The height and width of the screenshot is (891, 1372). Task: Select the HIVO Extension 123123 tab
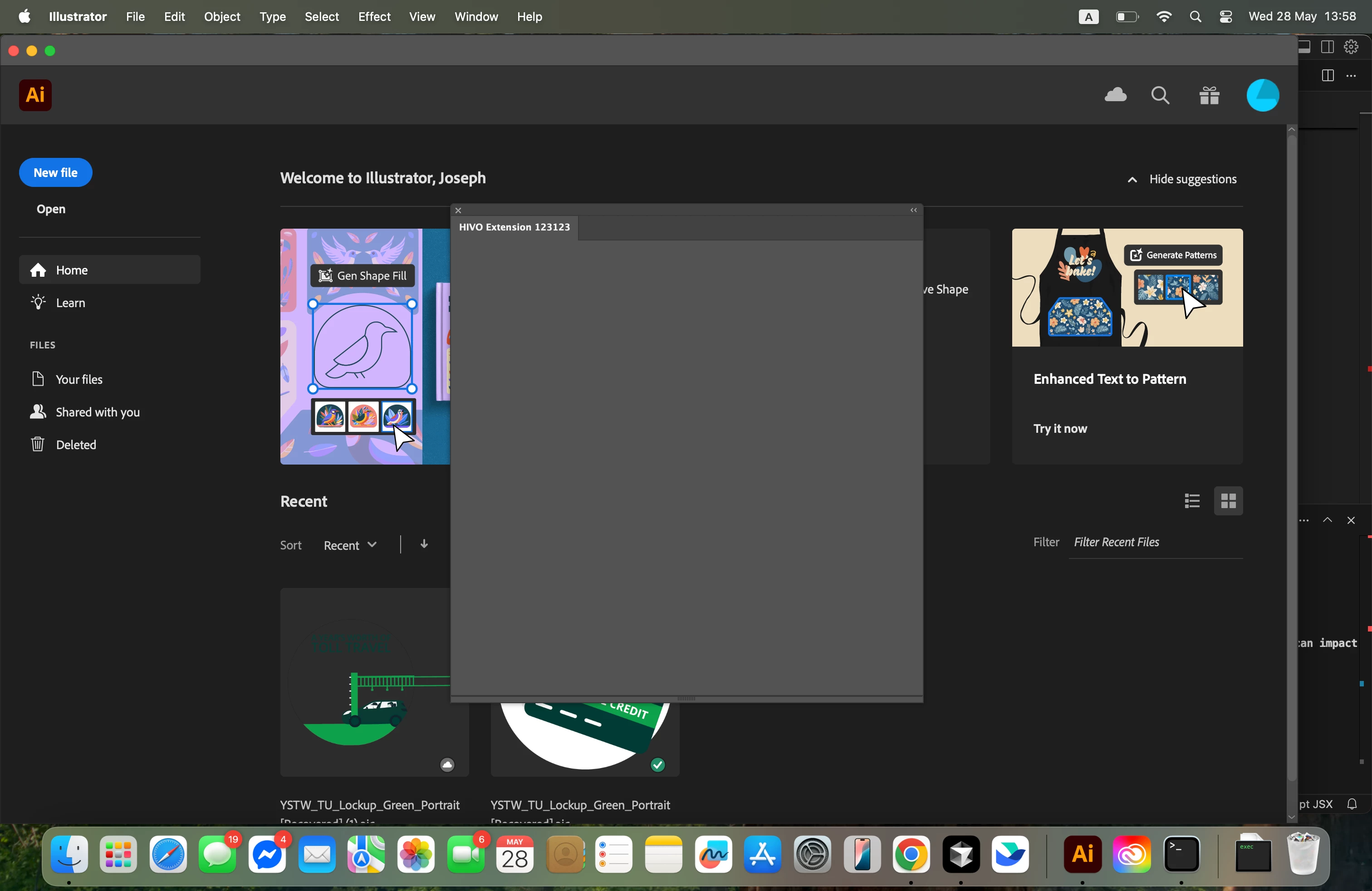(x=514, y=227)
